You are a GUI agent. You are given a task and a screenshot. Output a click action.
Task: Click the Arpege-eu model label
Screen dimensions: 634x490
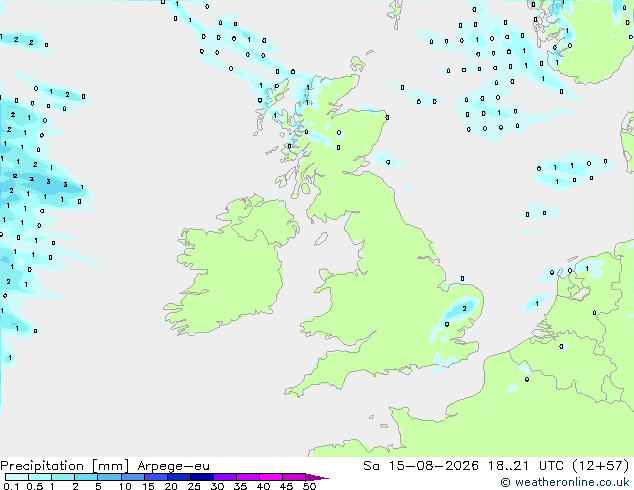point(173,466)
